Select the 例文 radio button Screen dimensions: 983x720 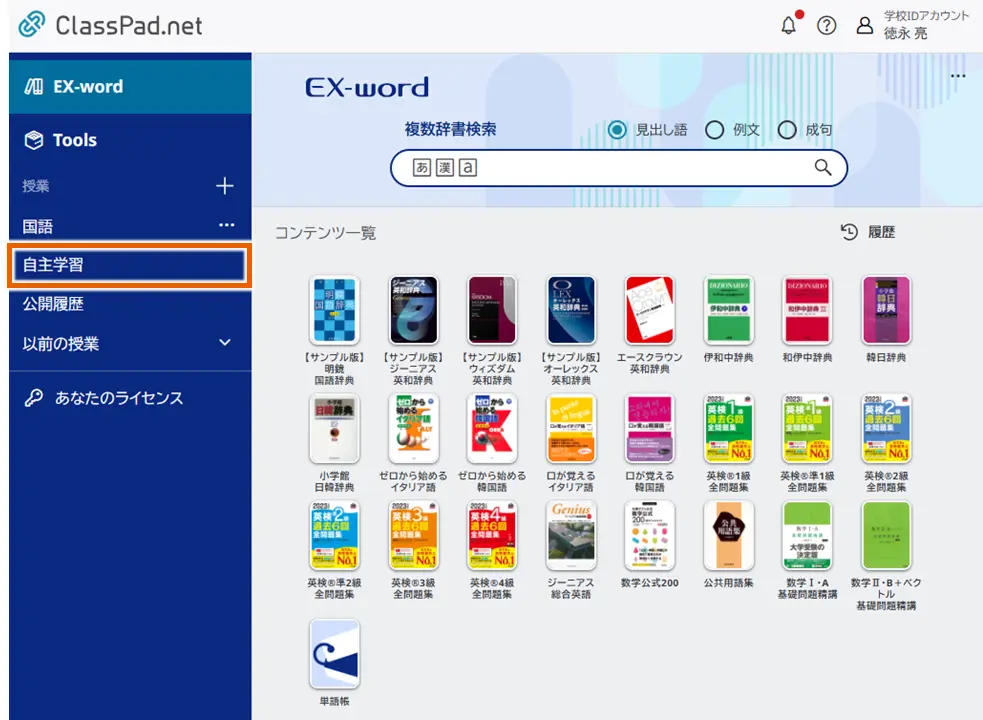pos(714,130)
